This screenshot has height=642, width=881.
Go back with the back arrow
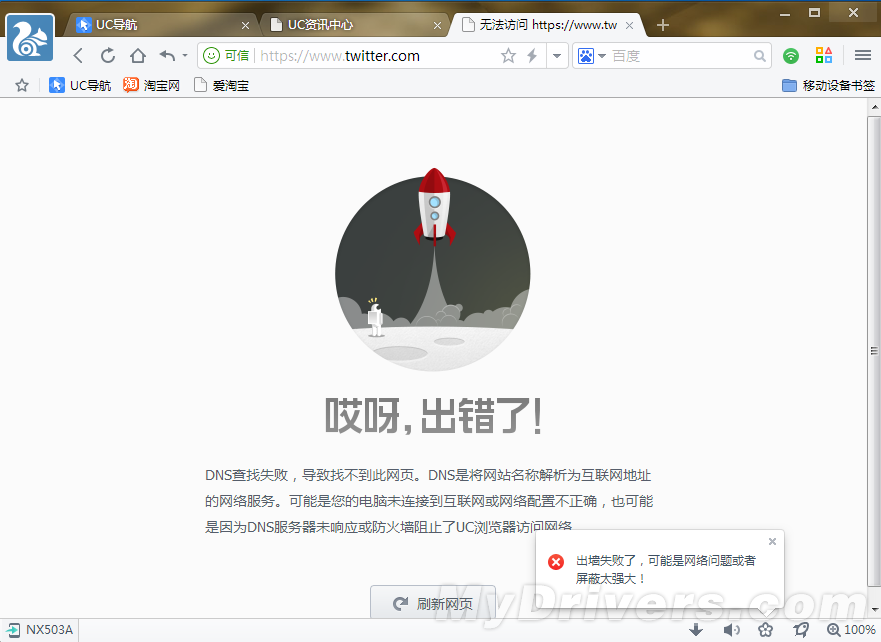78,56
